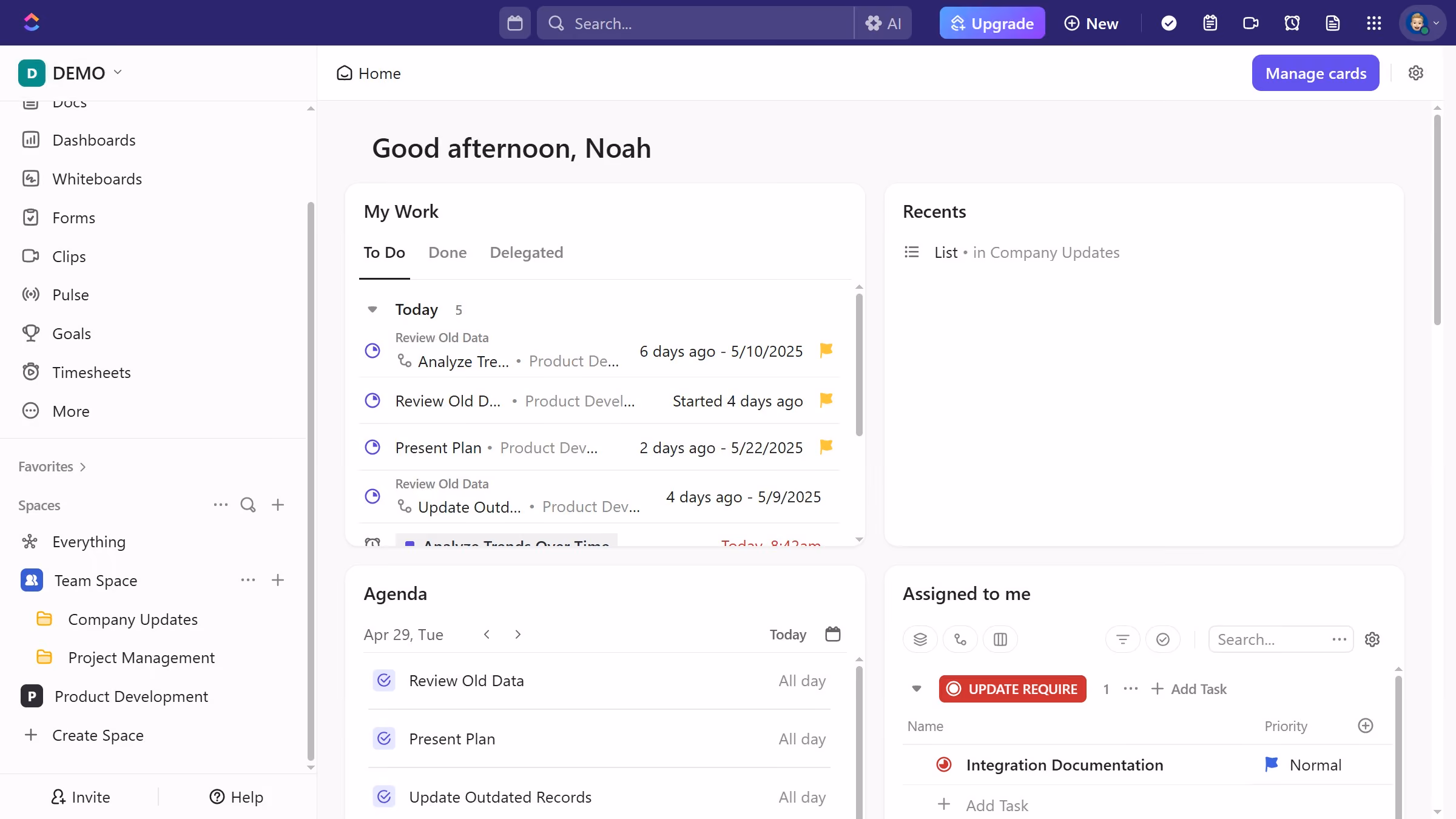Click the yellow priority flag on Present Plan

click(x=826, y=447)
